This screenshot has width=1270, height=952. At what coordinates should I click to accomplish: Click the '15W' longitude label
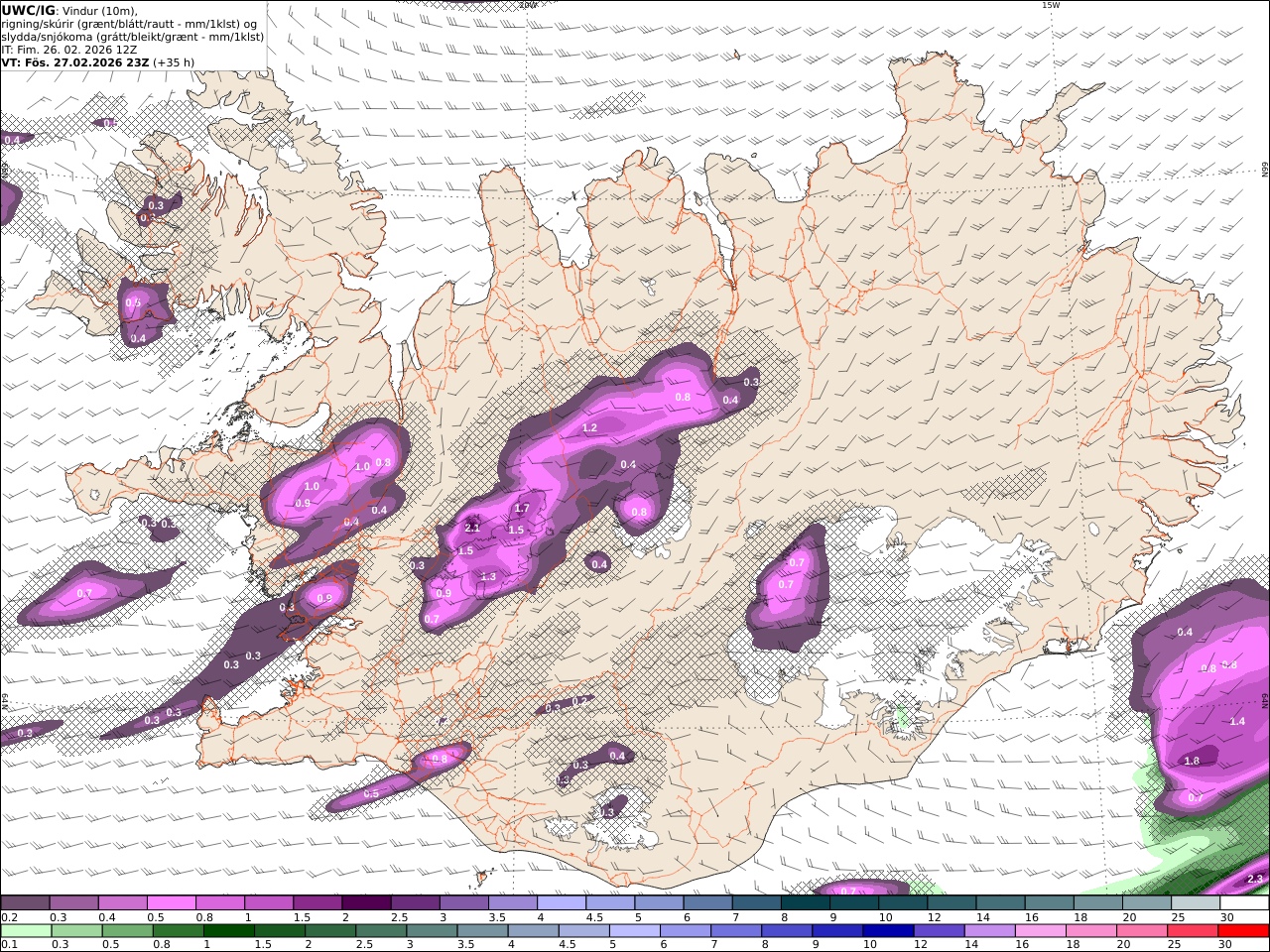click(x=1051, y=5)
